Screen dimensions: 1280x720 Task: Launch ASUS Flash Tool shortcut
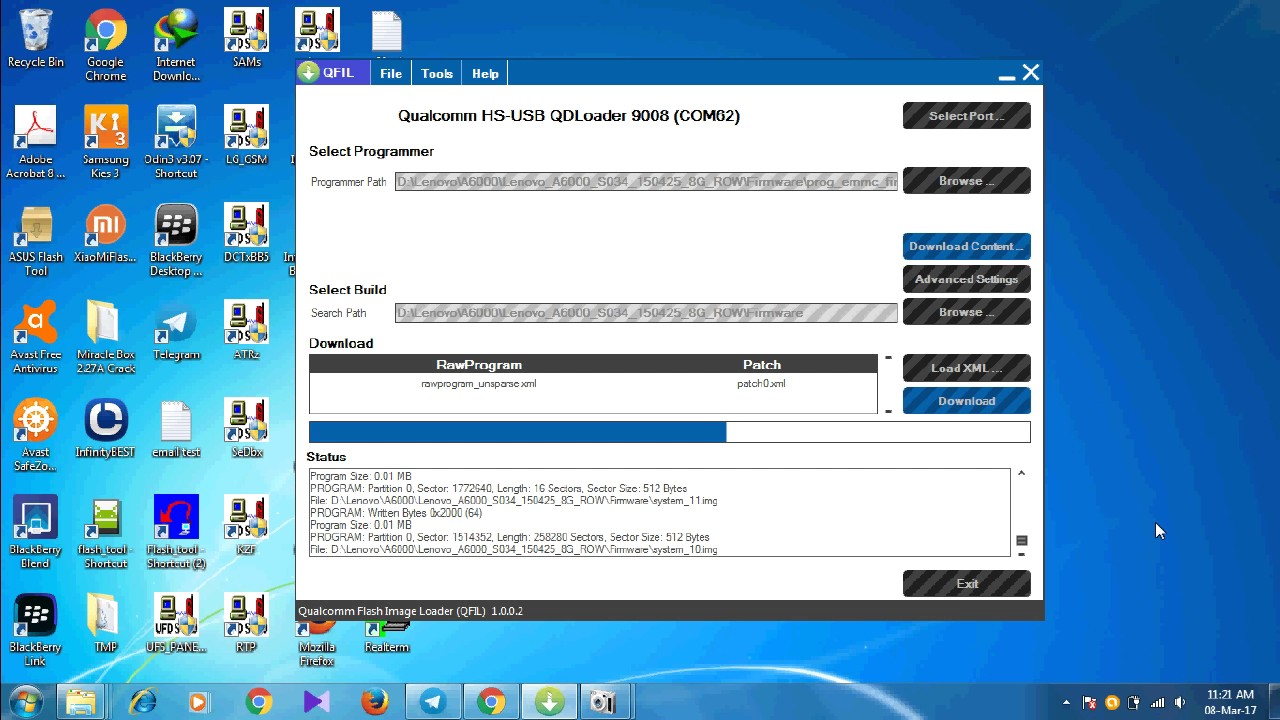pos(35,241)
